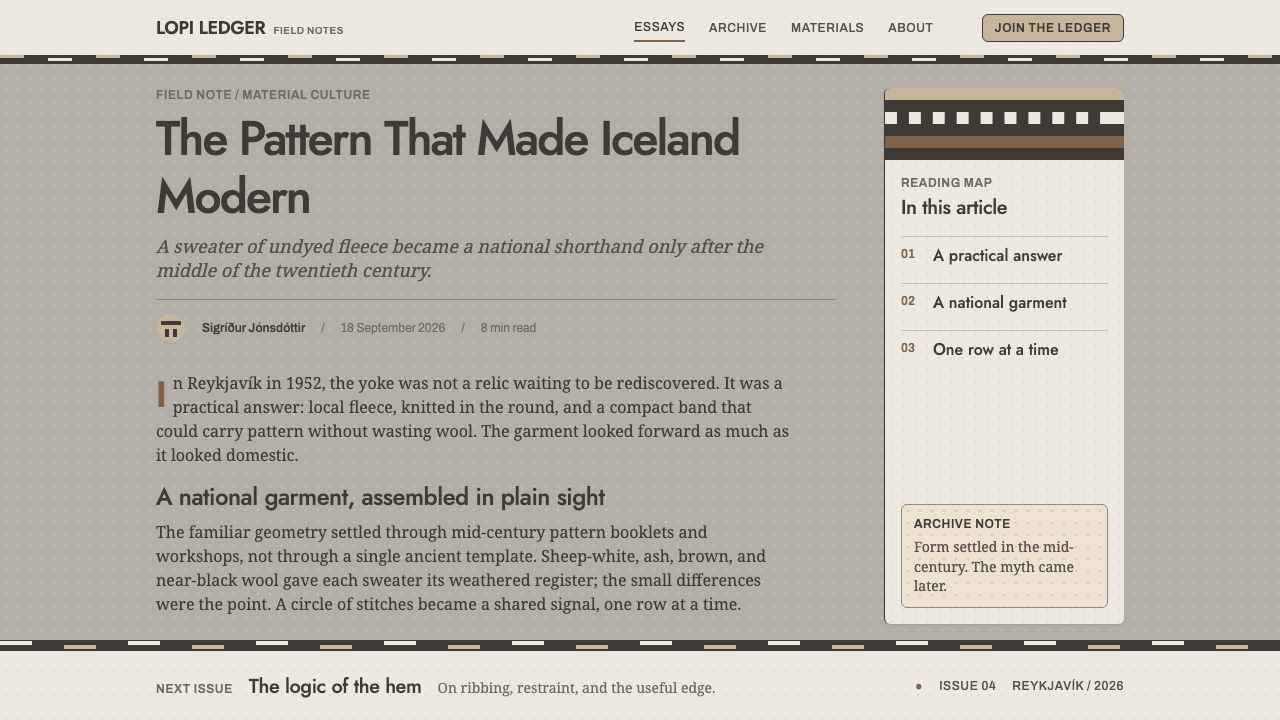Screen dimensions: 1280x720
Task: Open next issue The logic of the hem
Action: (335, 687)
